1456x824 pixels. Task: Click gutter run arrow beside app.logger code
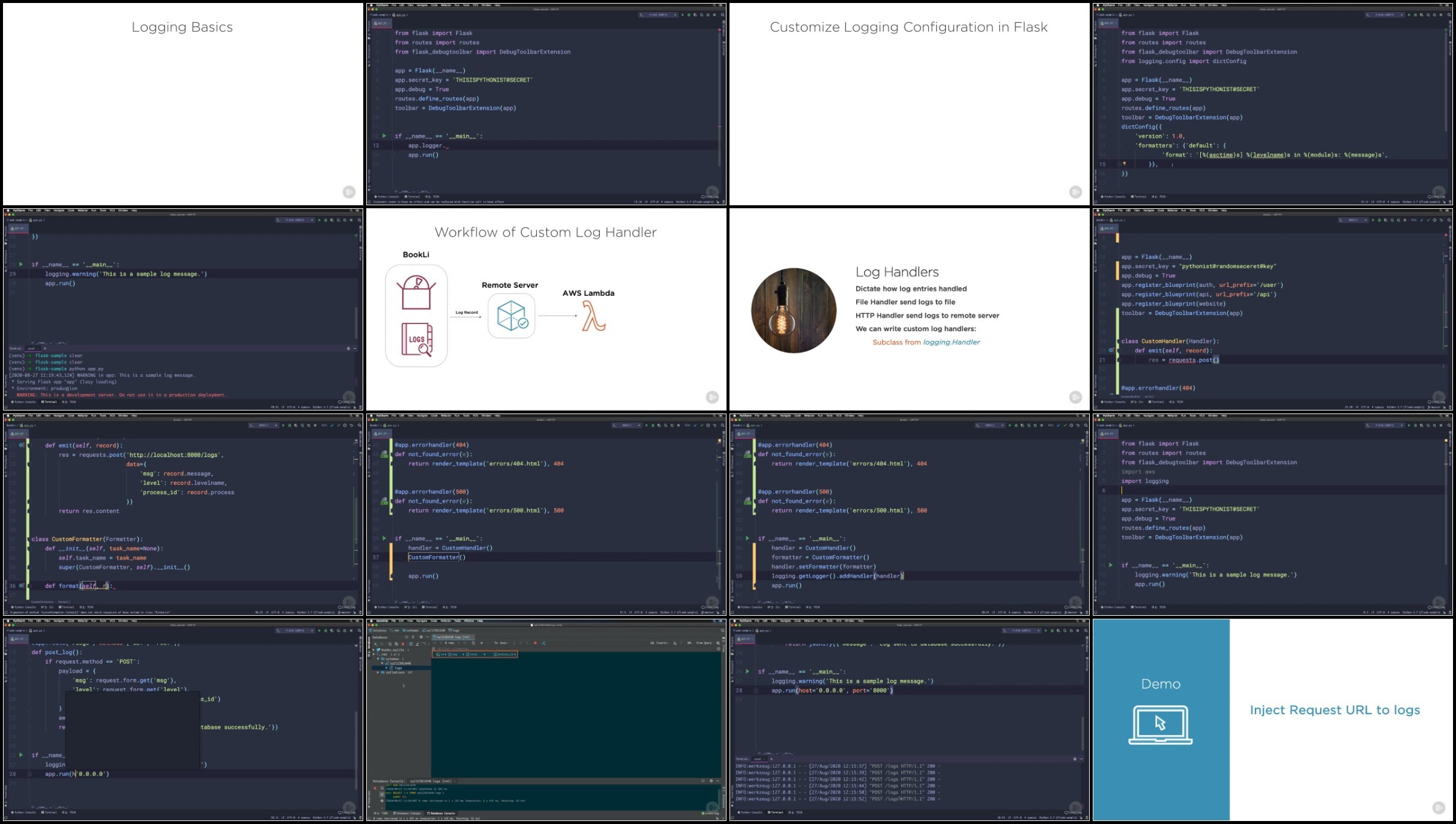coord(384,136)
